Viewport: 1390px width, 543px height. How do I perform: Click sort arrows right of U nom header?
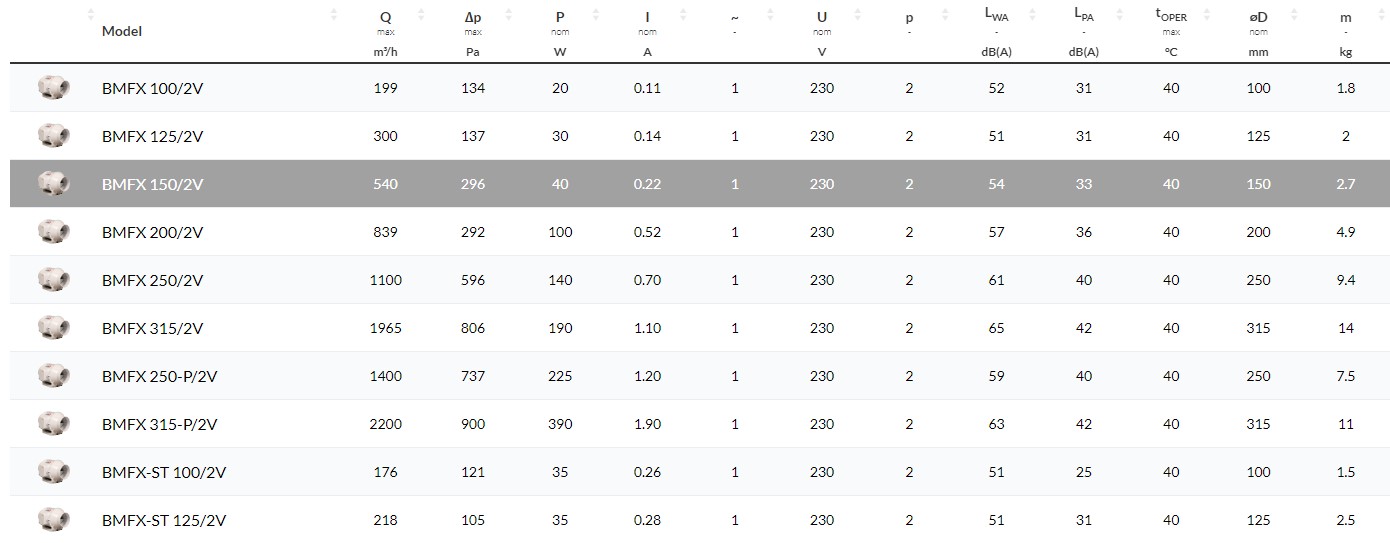[858, 15]
